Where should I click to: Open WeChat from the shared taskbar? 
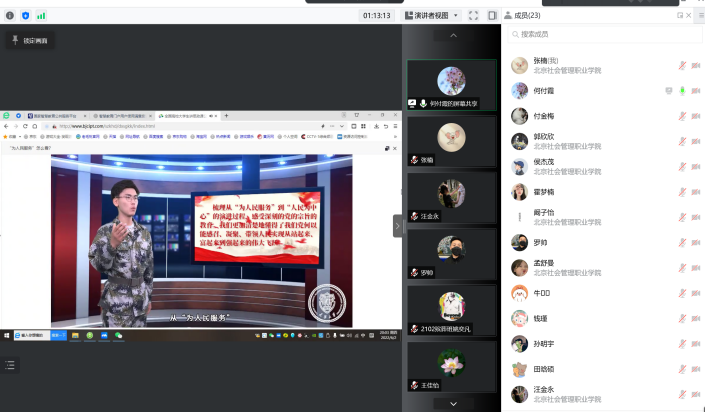pyautogui.click(x=119, y=336)
